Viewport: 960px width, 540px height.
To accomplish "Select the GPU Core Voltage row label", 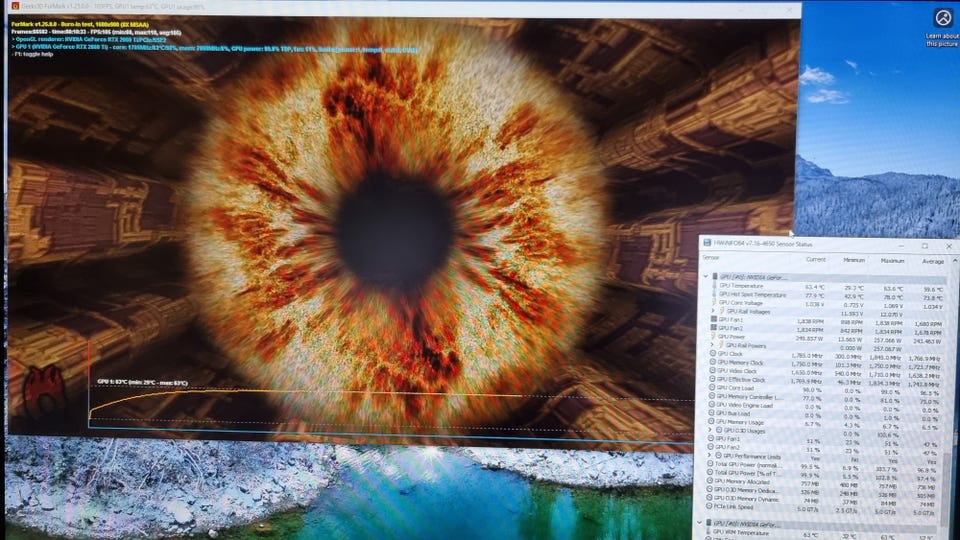I will 741,302.
